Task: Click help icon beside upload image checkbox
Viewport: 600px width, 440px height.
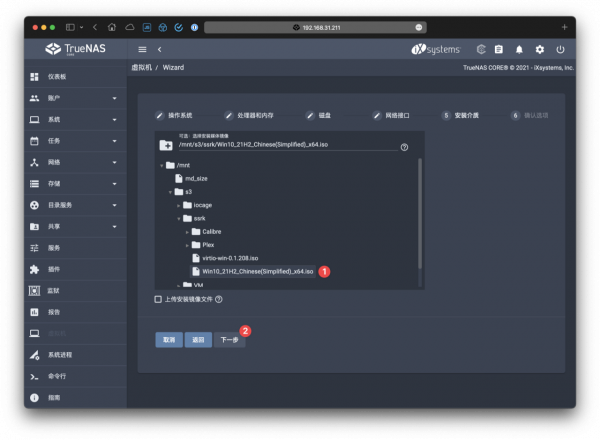Action: pyautogui.click(x=218, y=300)
